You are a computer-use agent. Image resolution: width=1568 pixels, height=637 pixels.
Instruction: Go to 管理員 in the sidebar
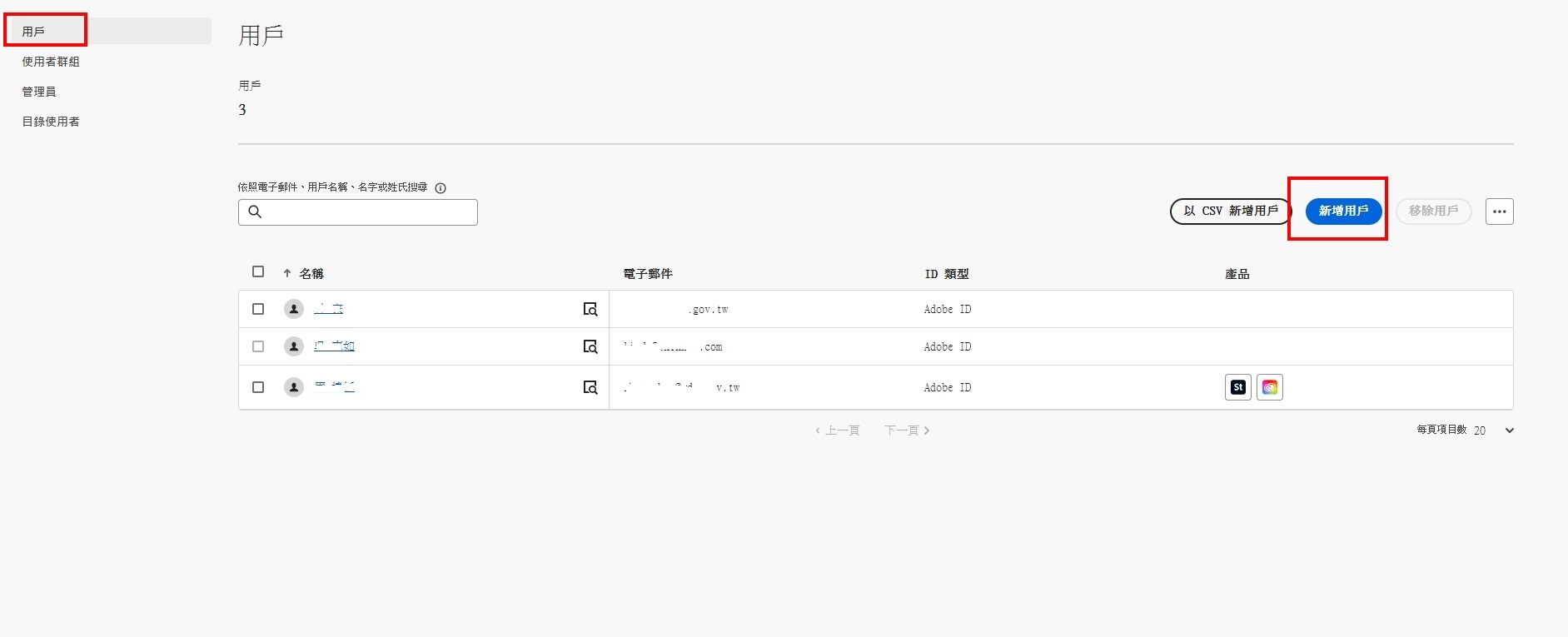[39, 92]
